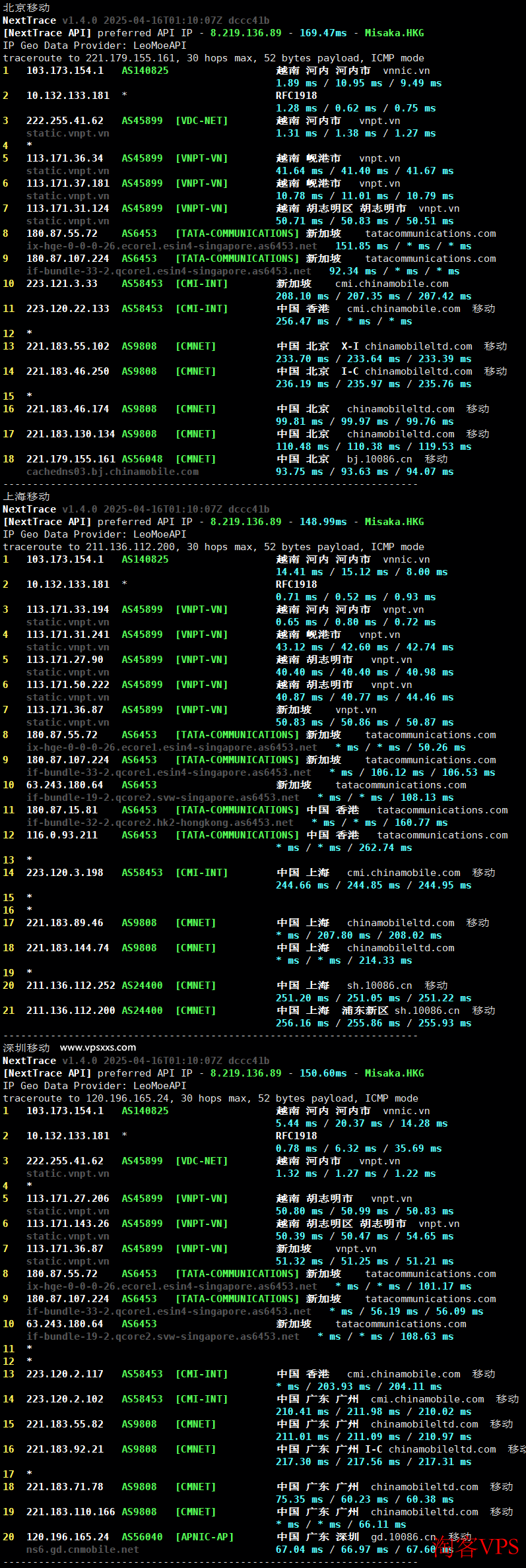Screen dimensions: 526x1568
Task: Select hop IP 221.183.55.102
Action: tap(68, 346)
